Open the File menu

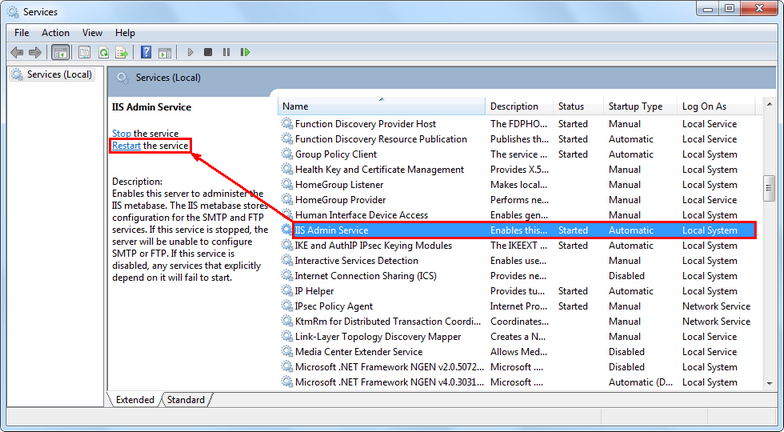tap(22, 33)
